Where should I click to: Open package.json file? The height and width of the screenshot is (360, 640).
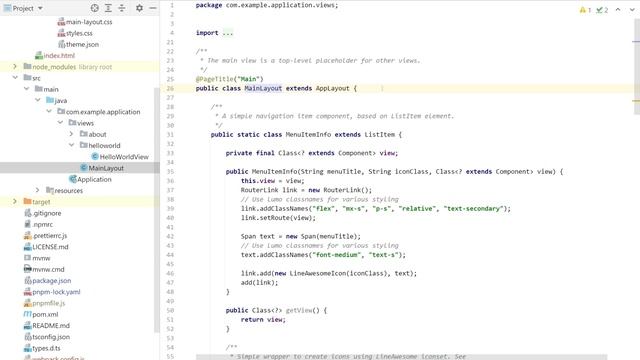tap(51, 281)
